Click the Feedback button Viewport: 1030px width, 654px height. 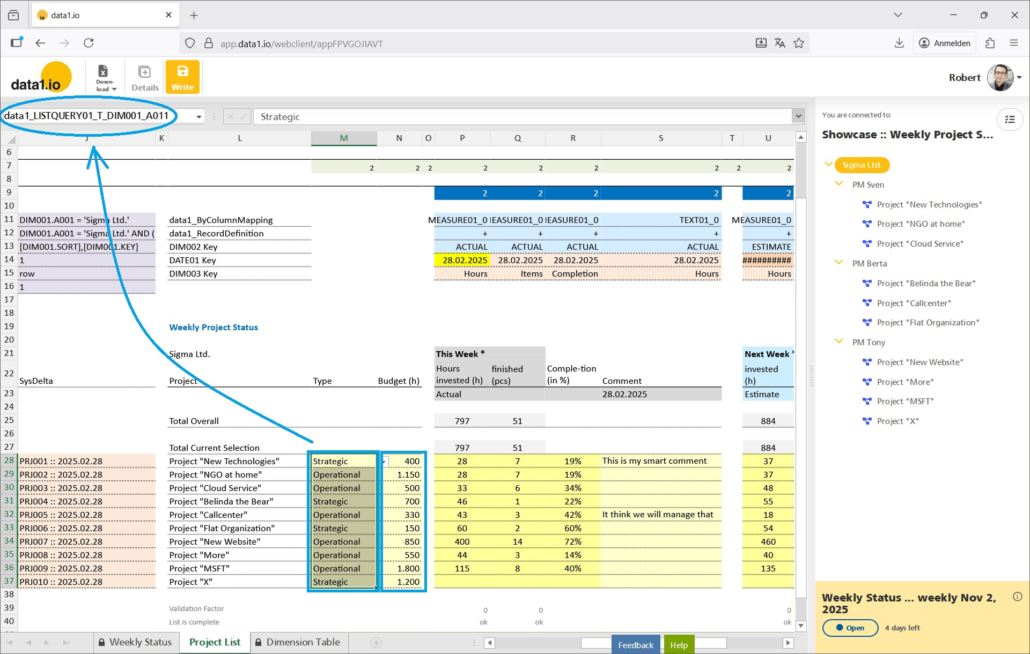(635, 645)
